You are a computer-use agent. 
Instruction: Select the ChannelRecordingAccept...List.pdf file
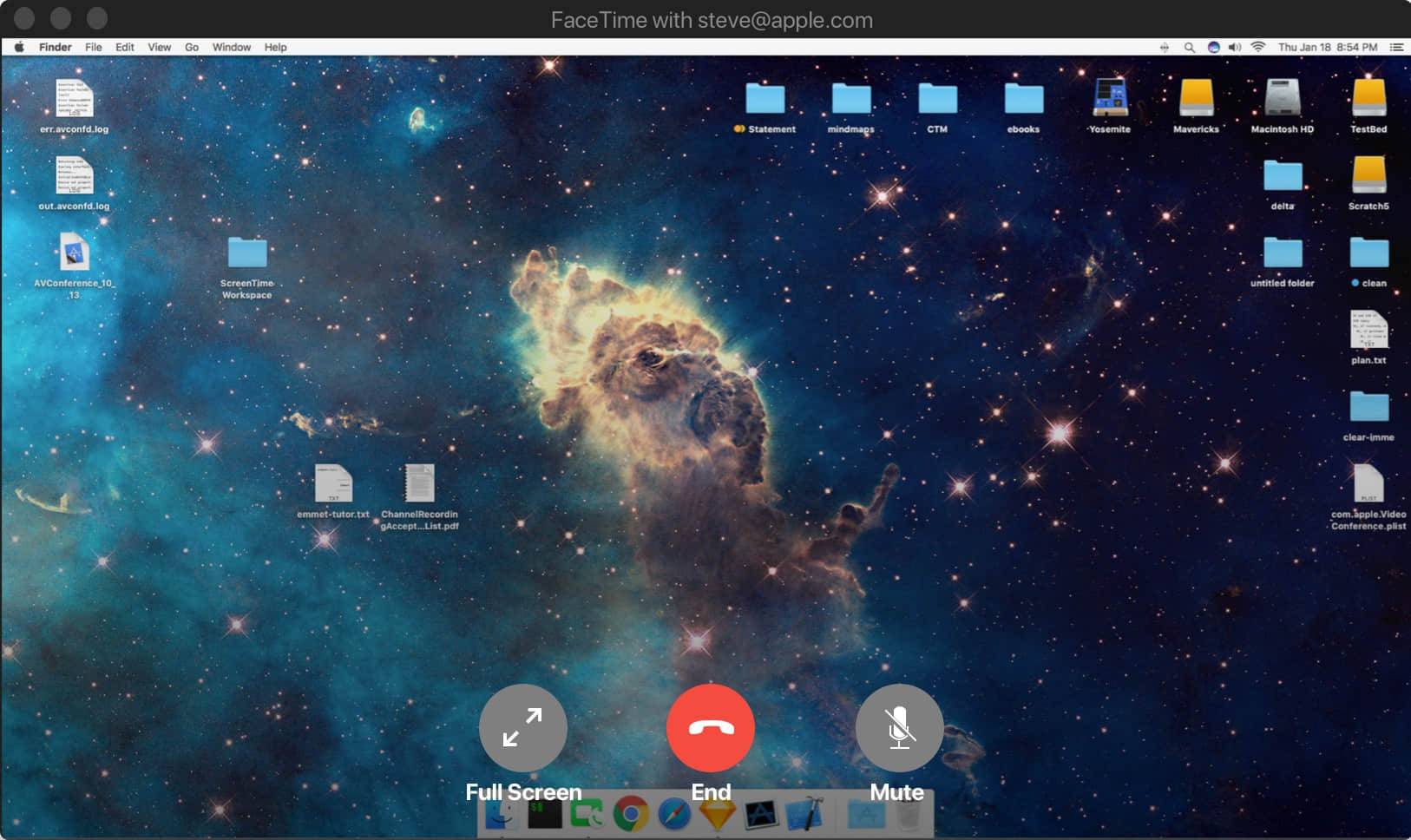pyautogui.click(x=419, y=483)
